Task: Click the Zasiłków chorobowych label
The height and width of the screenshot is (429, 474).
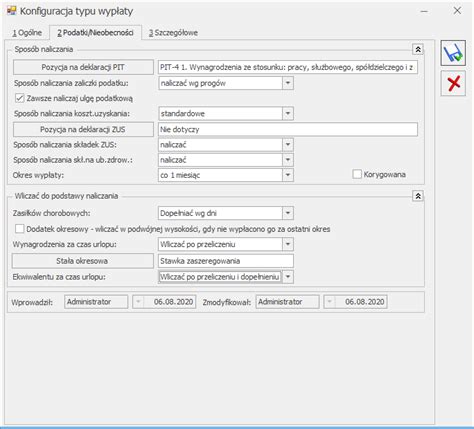Action: [x=51, y=213]
